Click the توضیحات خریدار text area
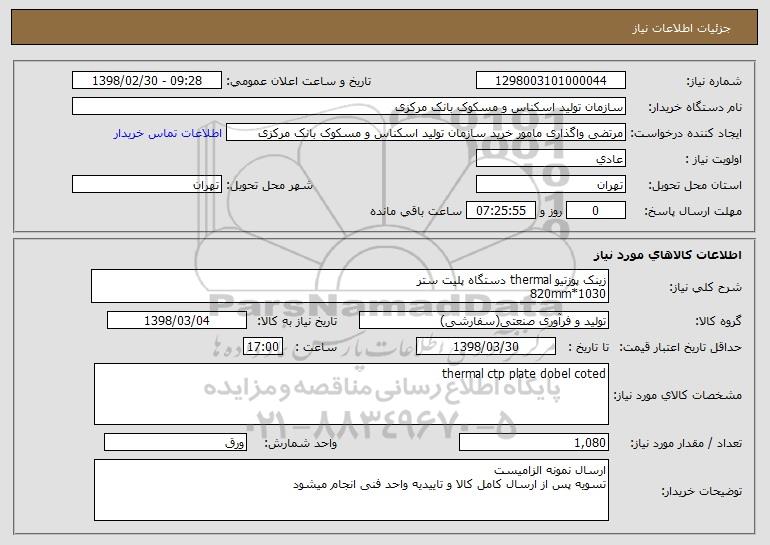The height and width of the screenshot is (545, 770). [351, 490]
